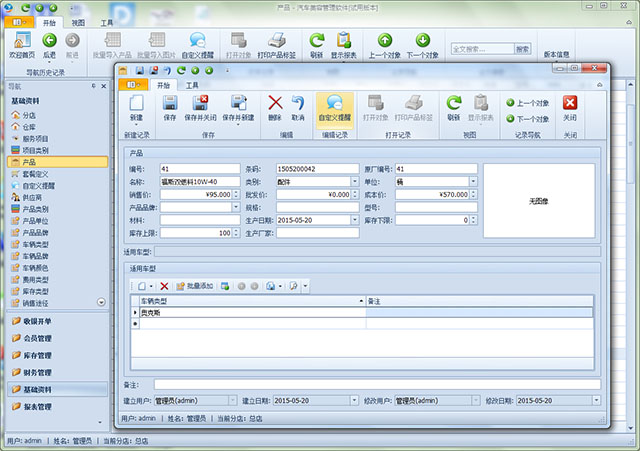Open the 修改日期 dropdown

(x=596, y=400)
